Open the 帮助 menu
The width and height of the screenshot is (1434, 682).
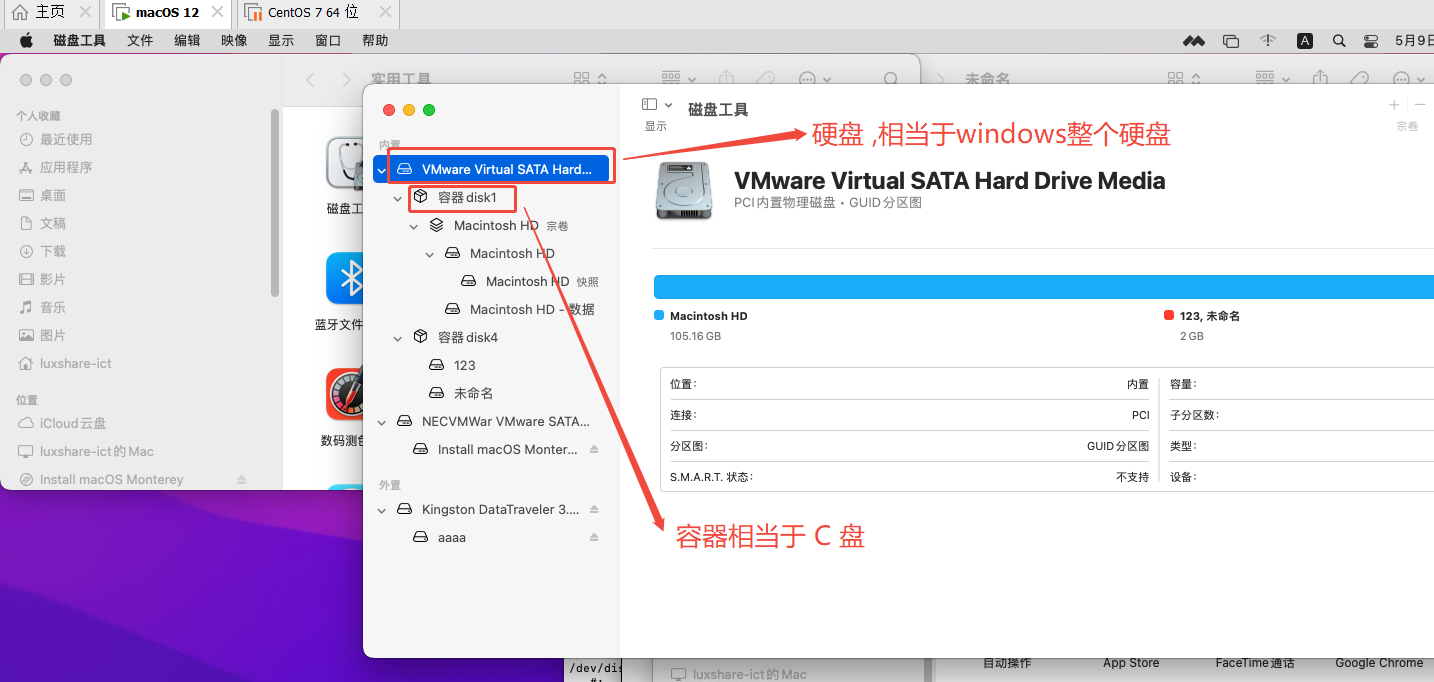pos(375,41)
